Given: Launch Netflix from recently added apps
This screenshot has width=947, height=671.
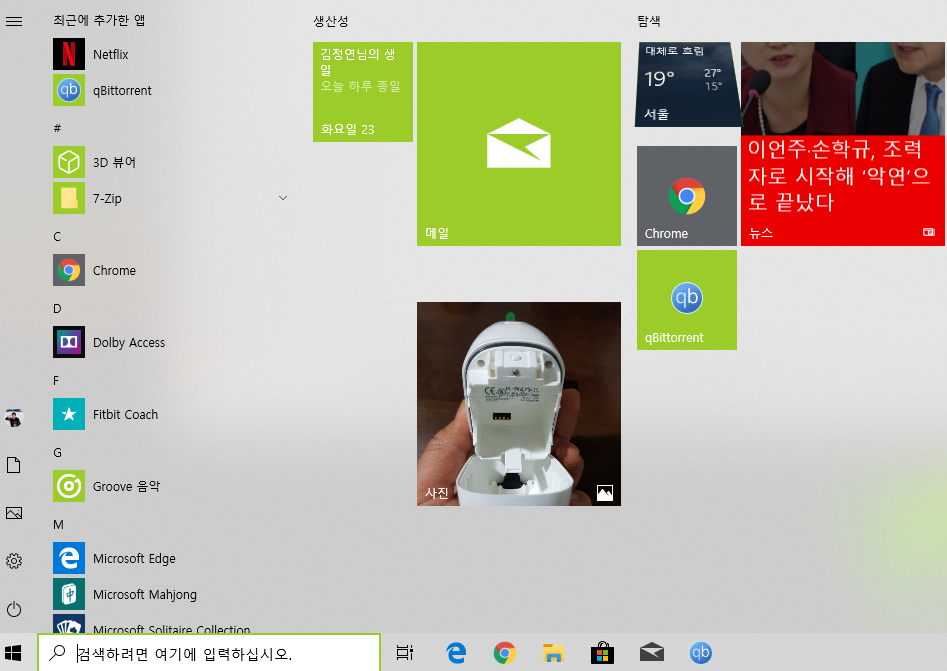Looking at the screenshot, I should point(170,54).
